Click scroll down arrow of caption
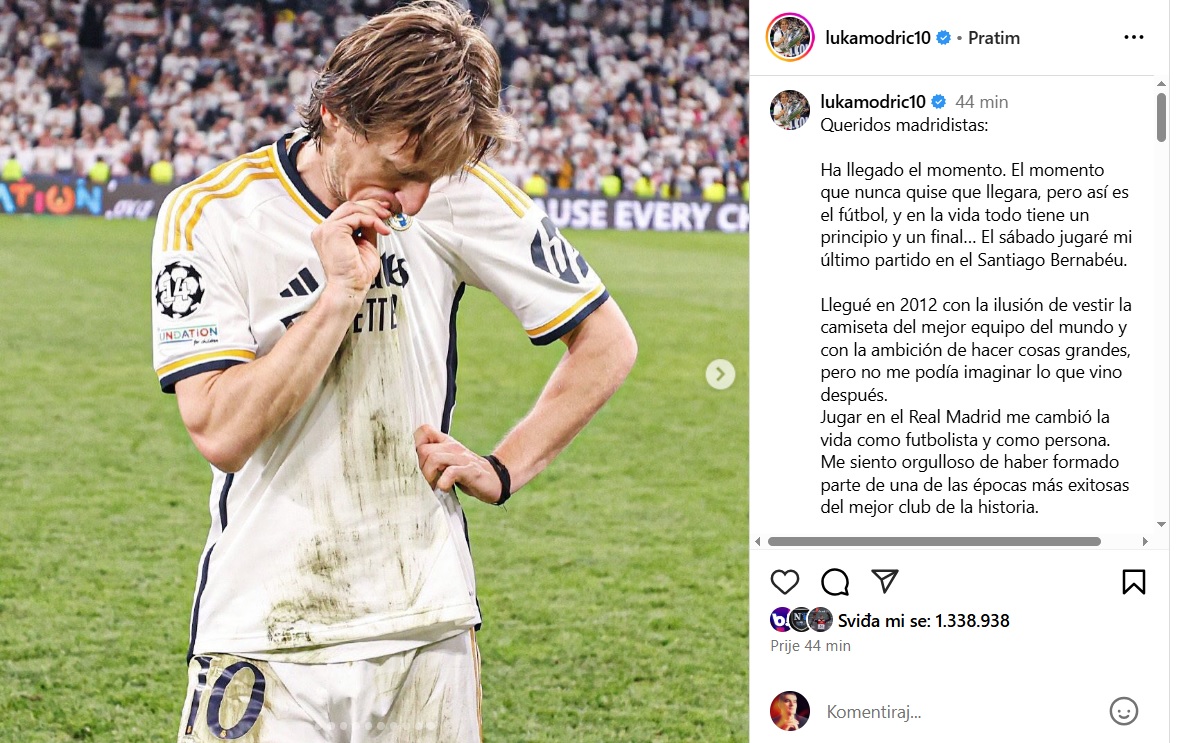This screenshot has height=743, width=1183. [1161, 524]
